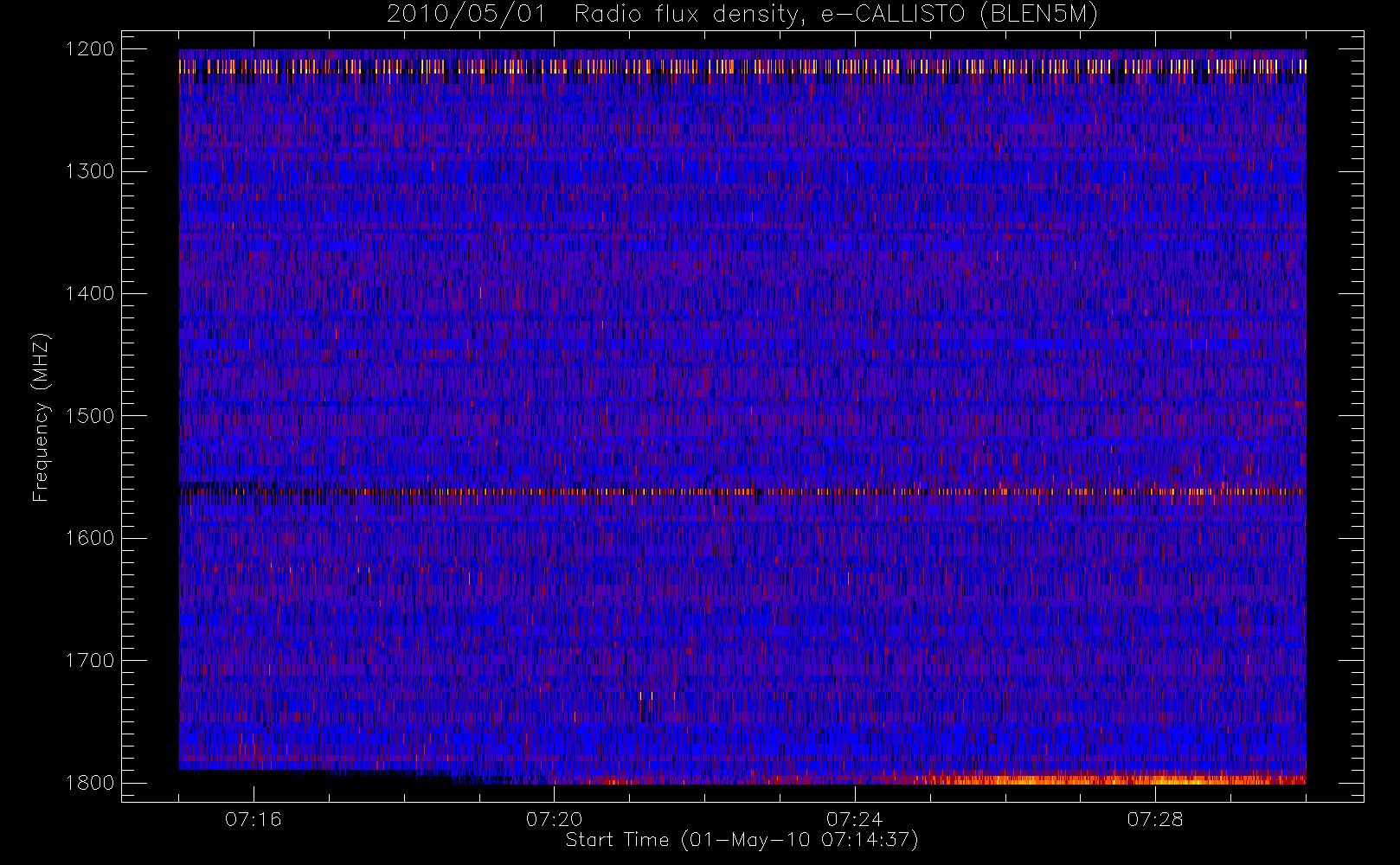Click the 1300 frequency axis label
The height and width of the screenshot is (865, 1400).
point(90,171)
